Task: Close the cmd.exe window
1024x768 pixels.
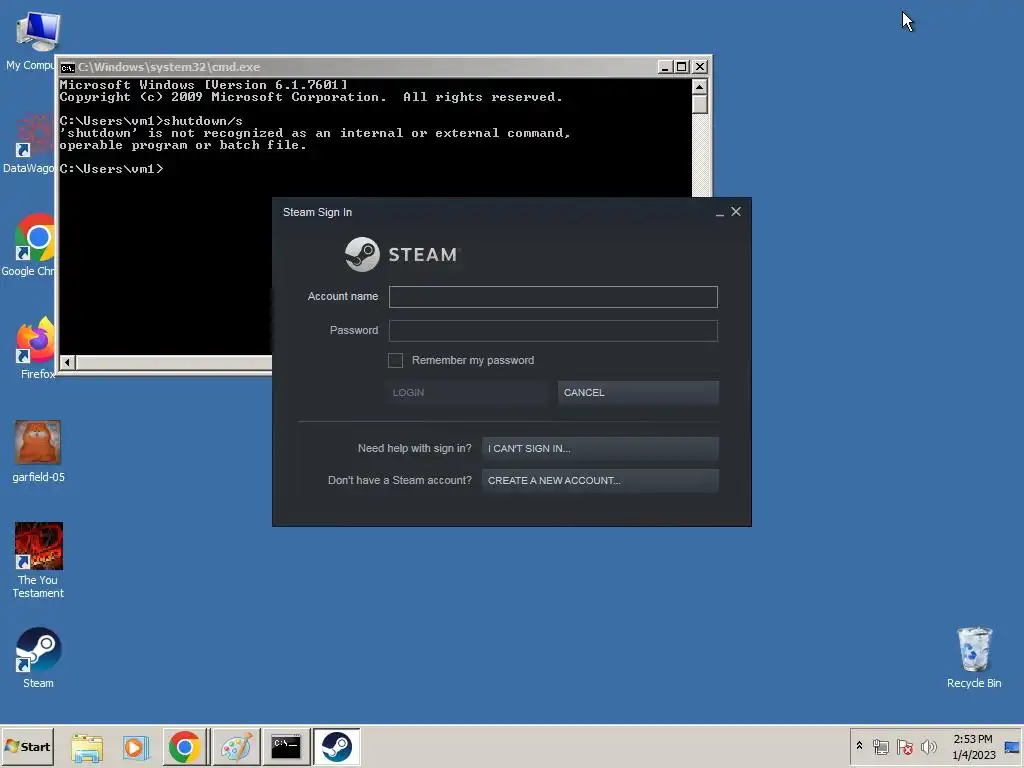Action: pos(699,67)
